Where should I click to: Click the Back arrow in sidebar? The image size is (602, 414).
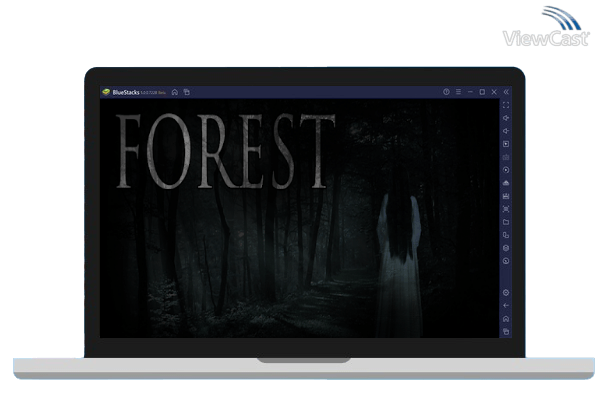(506, 306)
